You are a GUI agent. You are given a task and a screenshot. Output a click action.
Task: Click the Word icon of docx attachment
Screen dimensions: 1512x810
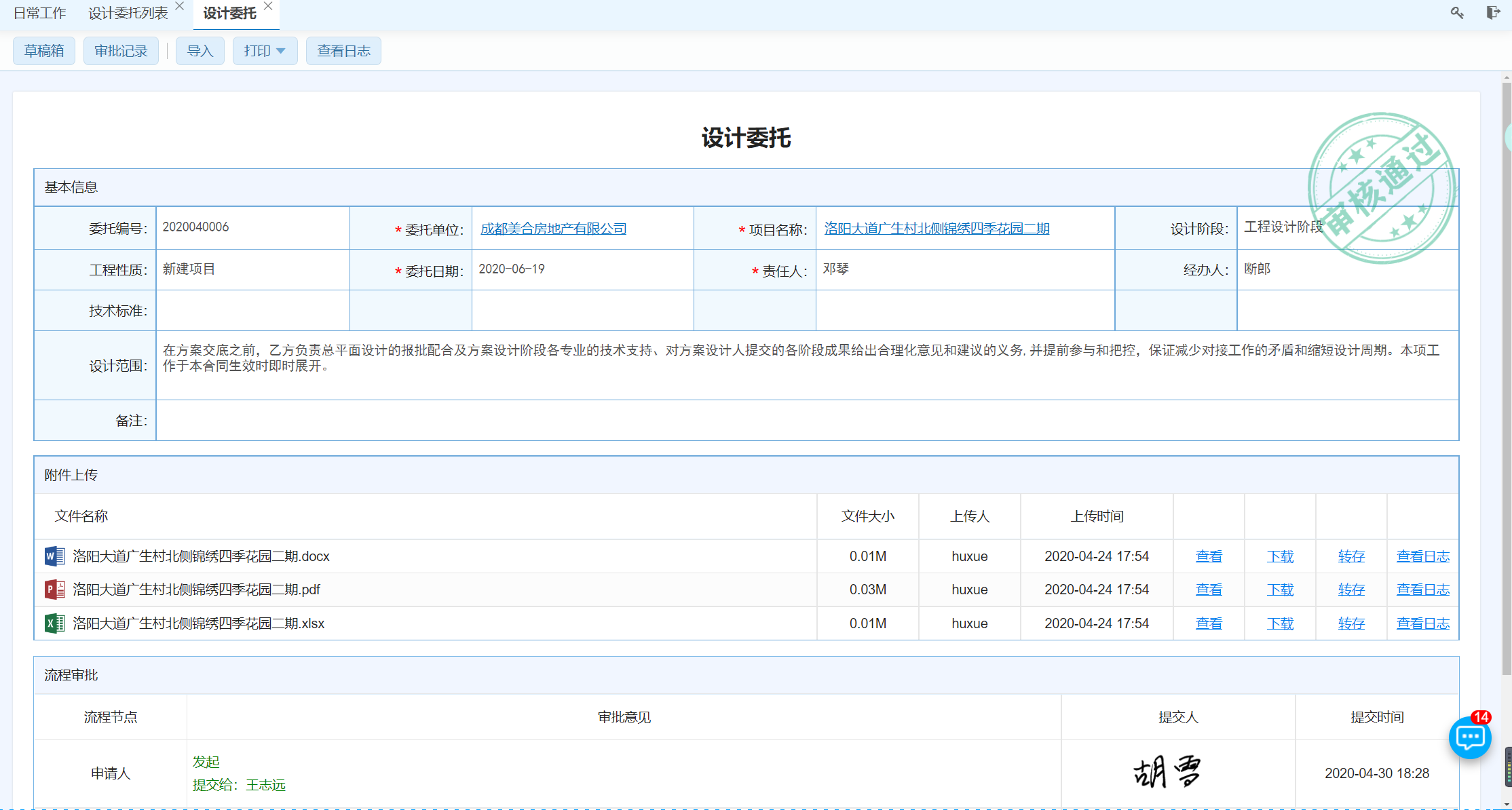click(x=54, y=556)
